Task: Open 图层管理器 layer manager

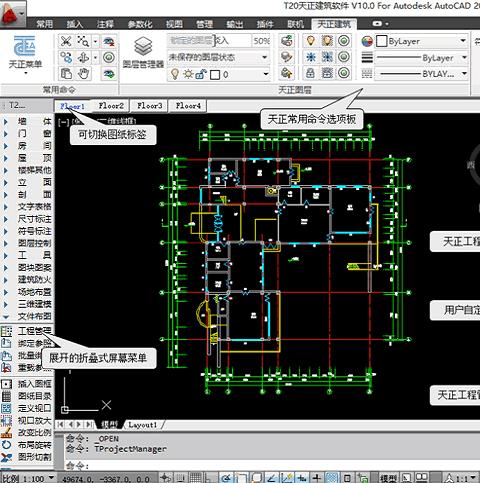Action: (x=143, y=52)
